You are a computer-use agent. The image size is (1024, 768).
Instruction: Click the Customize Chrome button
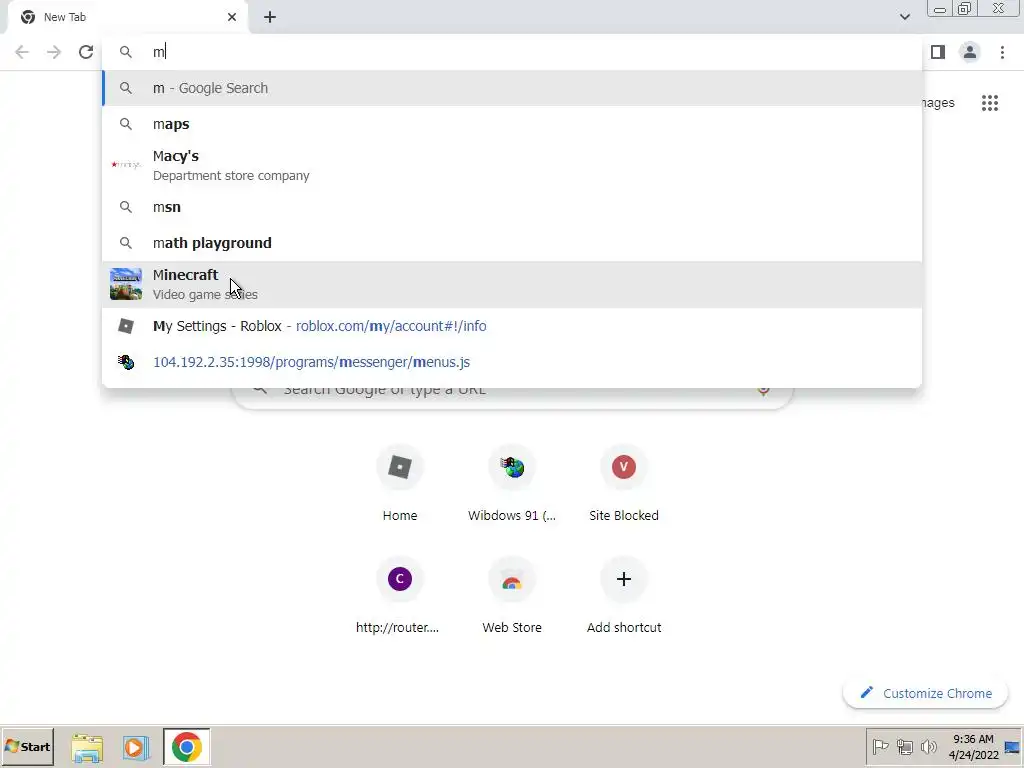click(925, 693)
